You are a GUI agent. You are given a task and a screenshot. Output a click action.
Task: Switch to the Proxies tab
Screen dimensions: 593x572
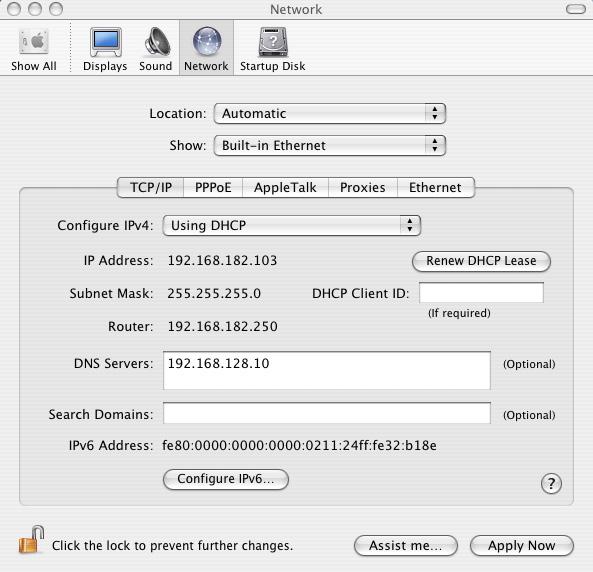click(363, 188)
